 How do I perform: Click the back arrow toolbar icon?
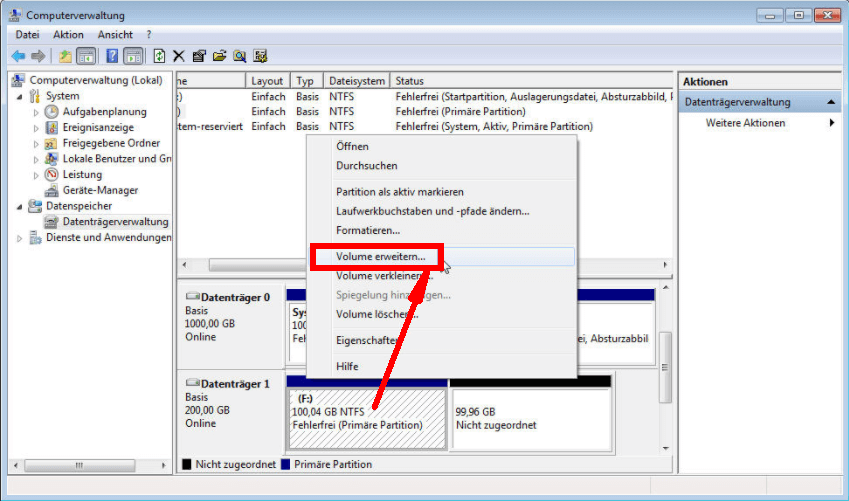pyautogui.click(x=18, y=56)
